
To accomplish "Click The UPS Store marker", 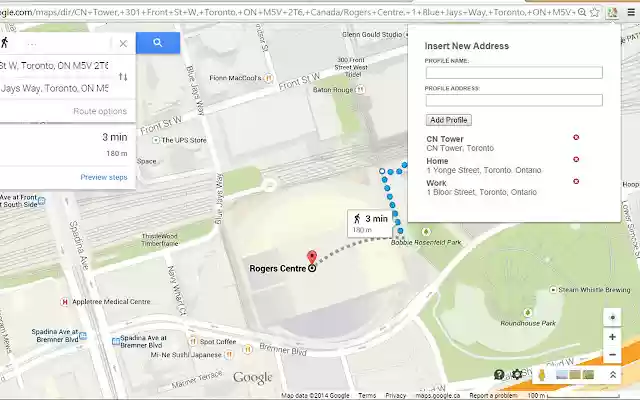I will click(x=156, y=140).
